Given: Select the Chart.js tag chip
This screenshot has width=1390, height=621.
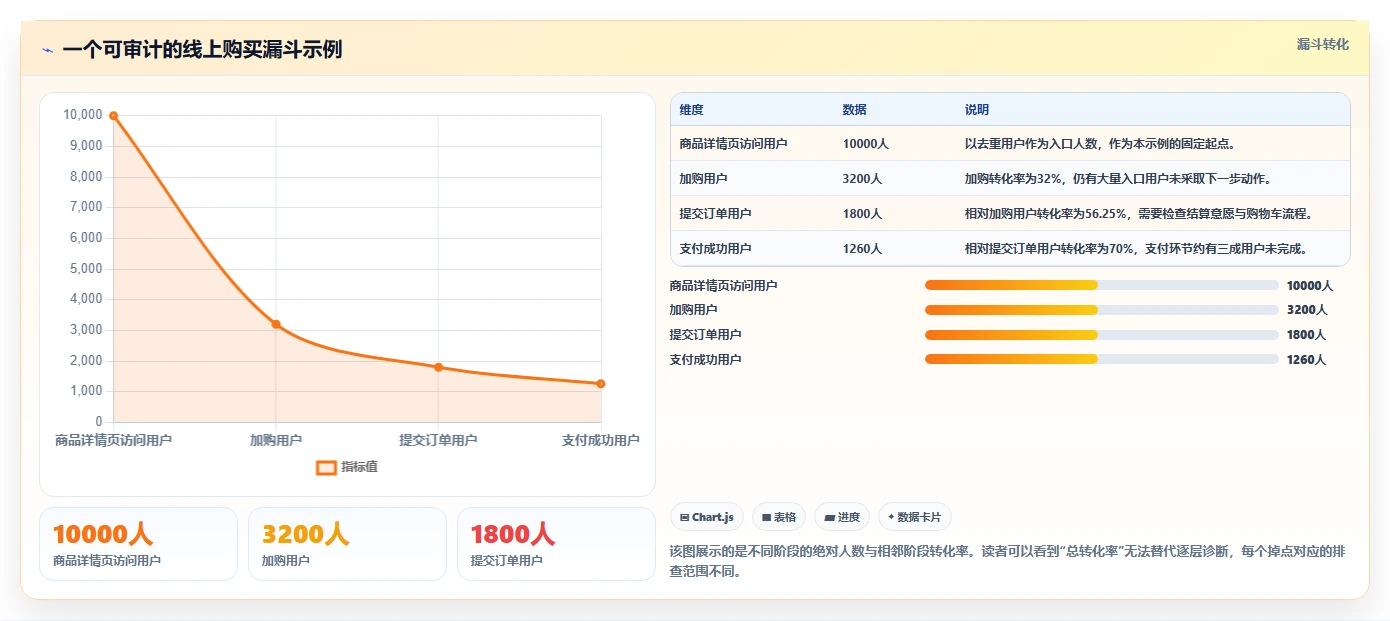Looking at the screenshot, I should click(x=707, y=517).
